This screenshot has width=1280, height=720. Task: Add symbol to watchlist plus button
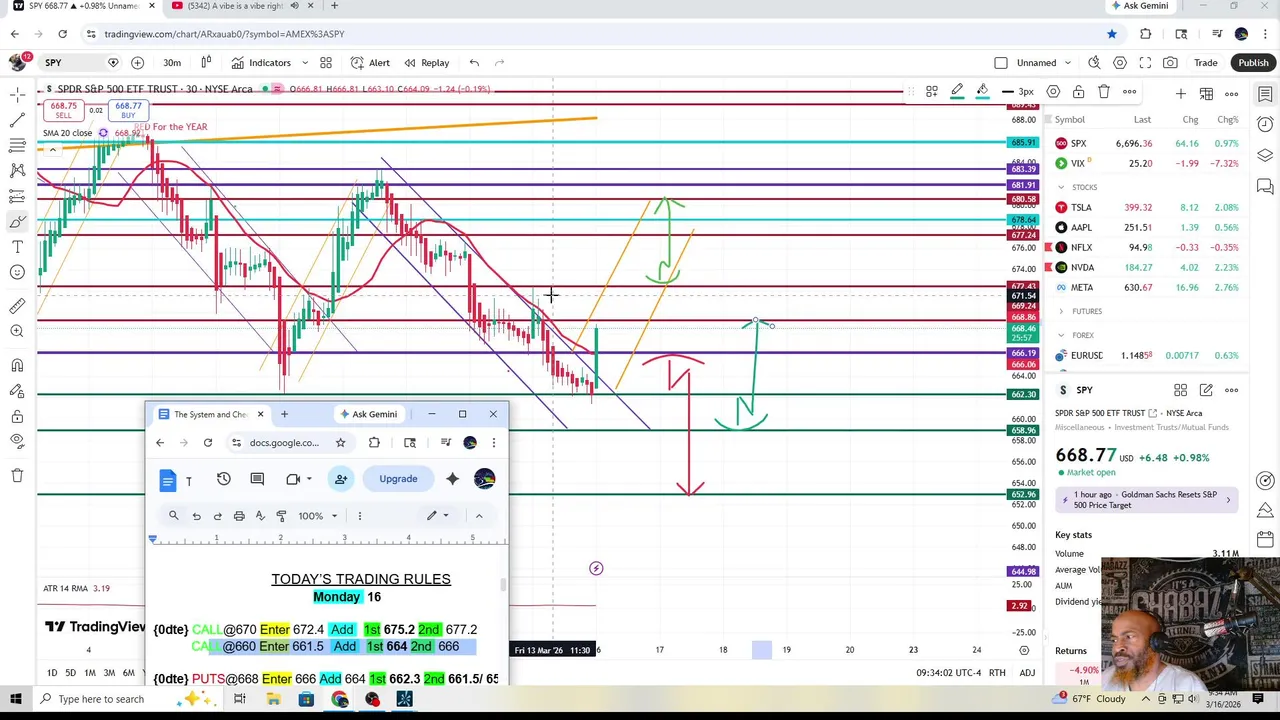(x=1181, y=94)
